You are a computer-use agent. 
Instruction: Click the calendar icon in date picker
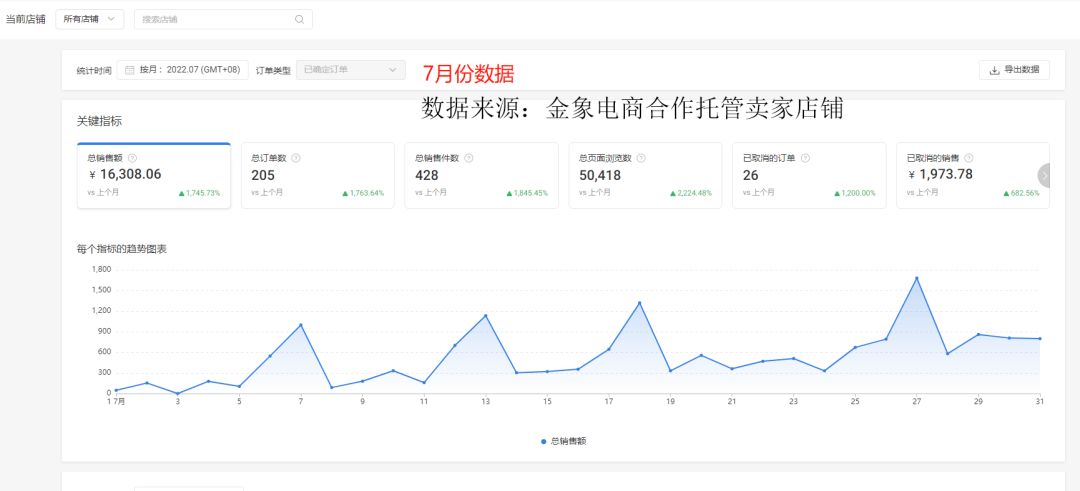[129, 70]
